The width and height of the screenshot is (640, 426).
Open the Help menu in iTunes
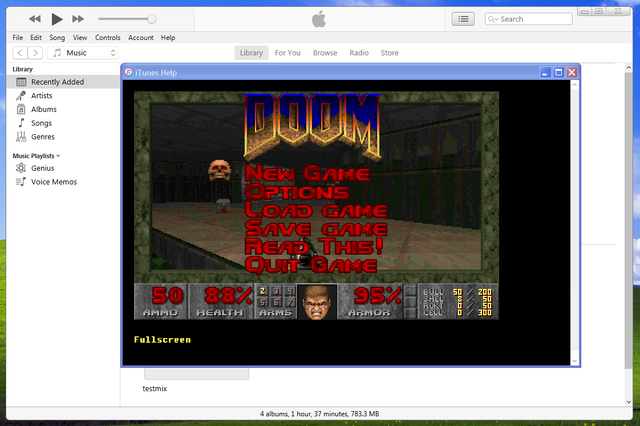(x=168, y=38)
